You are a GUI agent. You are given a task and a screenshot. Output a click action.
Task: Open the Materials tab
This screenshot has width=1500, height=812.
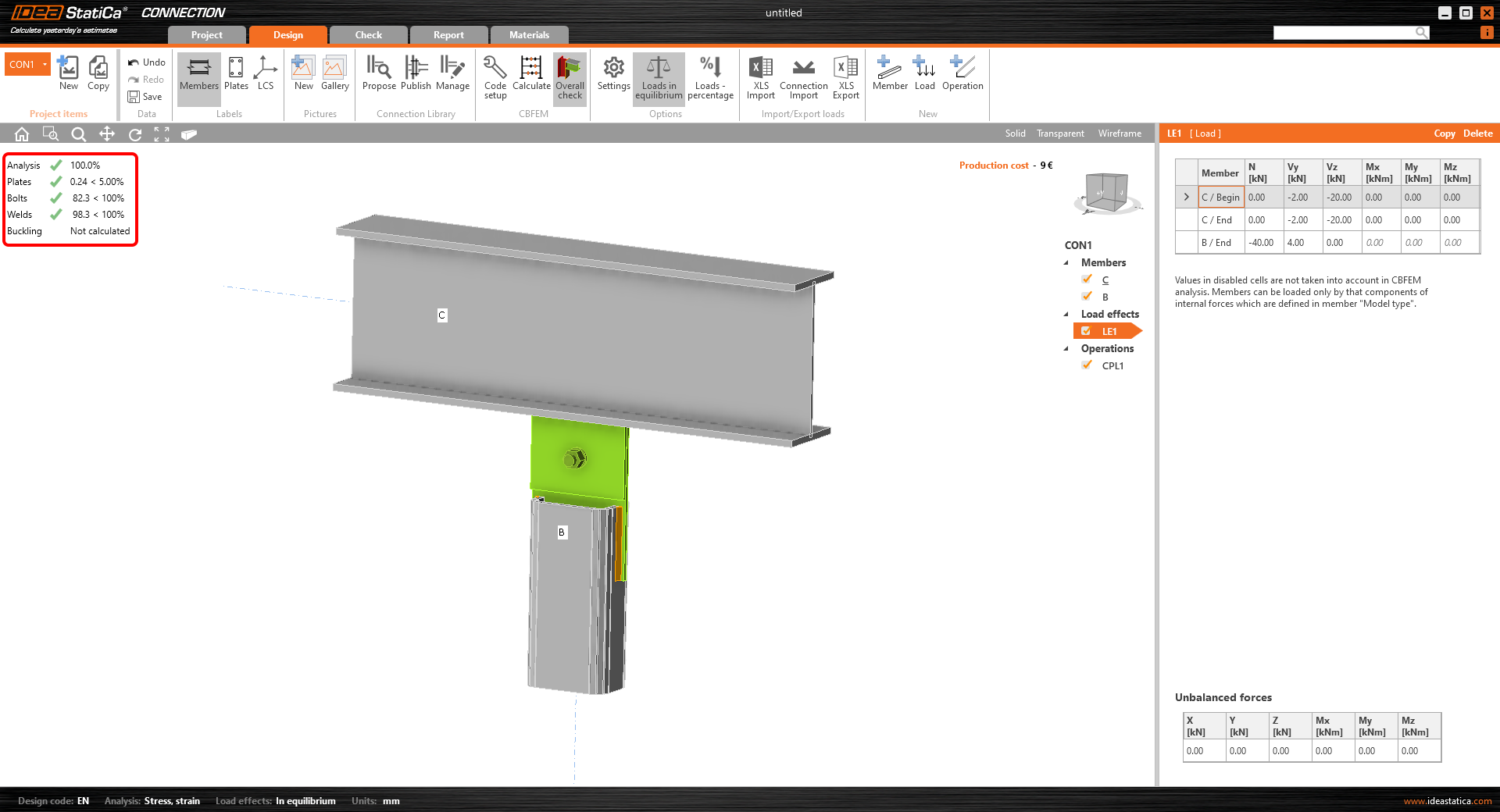[529, 35]
